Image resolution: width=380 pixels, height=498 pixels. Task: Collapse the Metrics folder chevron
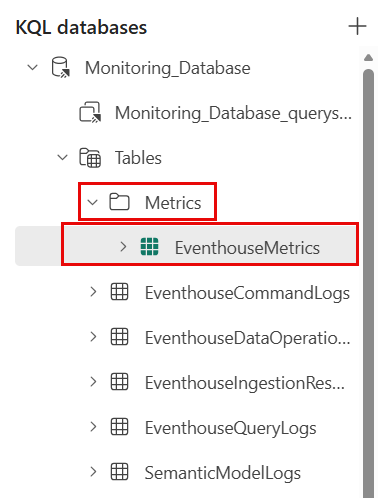92,202
